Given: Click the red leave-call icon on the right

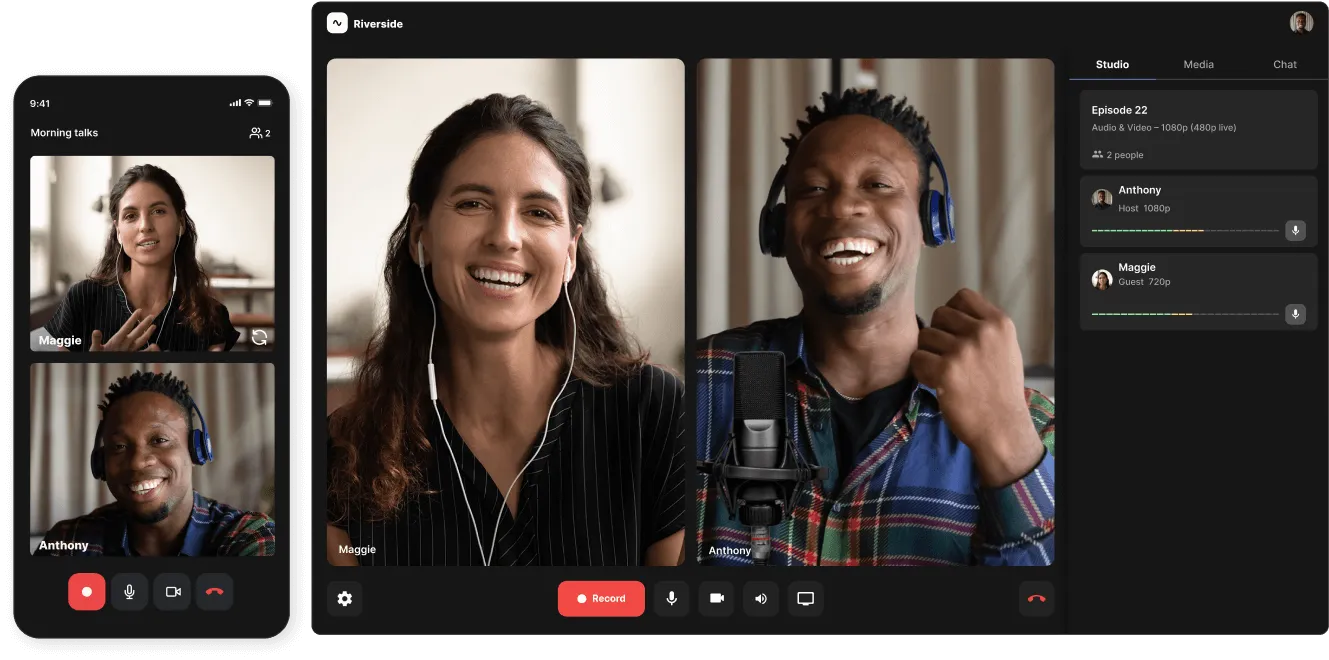Looking at the screenshot, I should 1037,598.
